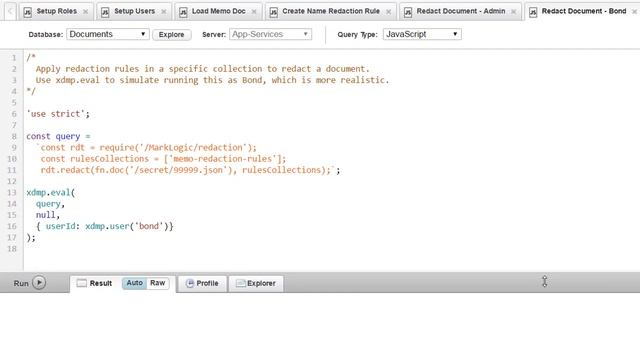Open the Server dropdown showing App-Services
Viewport: 640px width, 360px height.
(270, 34)
